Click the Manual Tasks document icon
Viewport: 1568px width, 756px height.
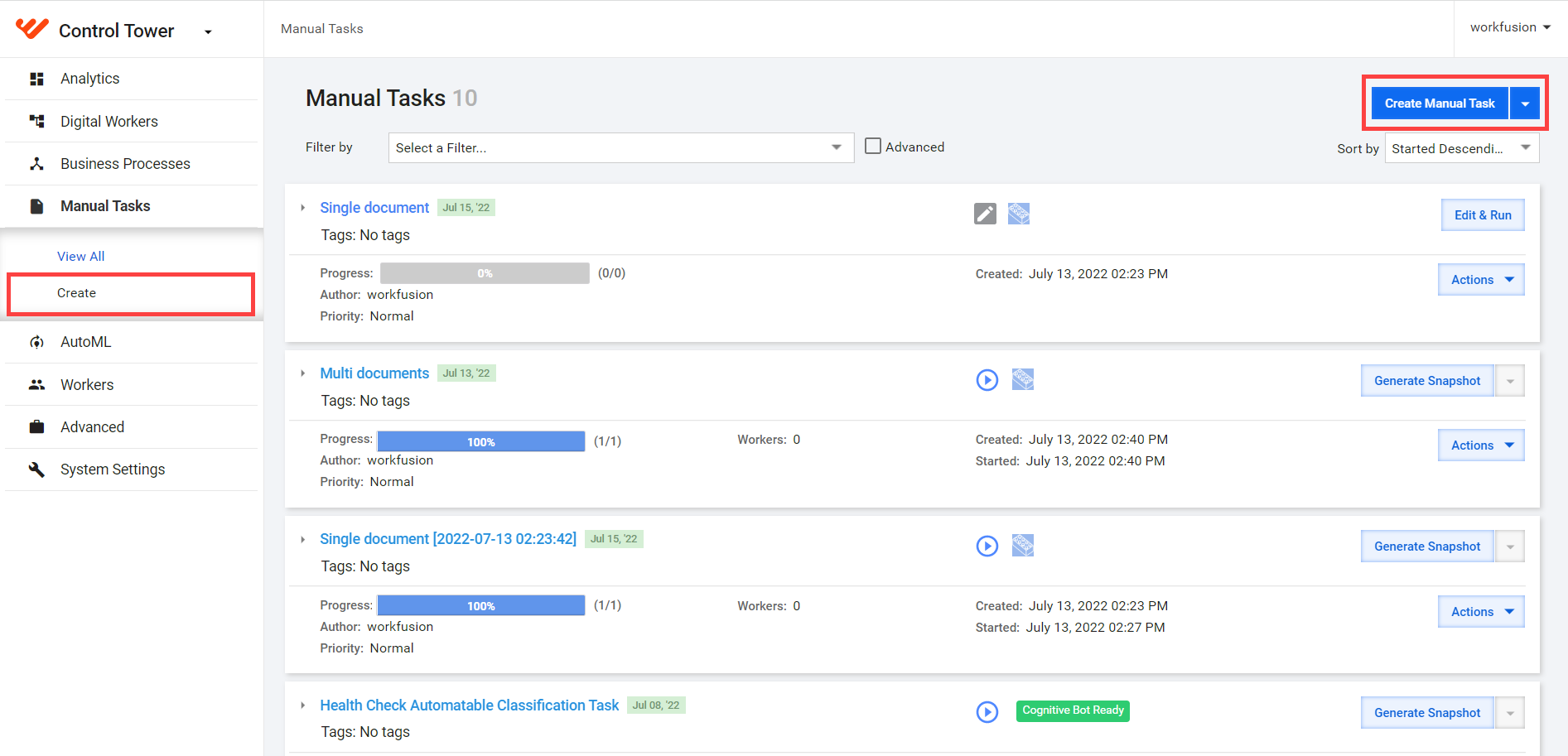tap(36, 206)
